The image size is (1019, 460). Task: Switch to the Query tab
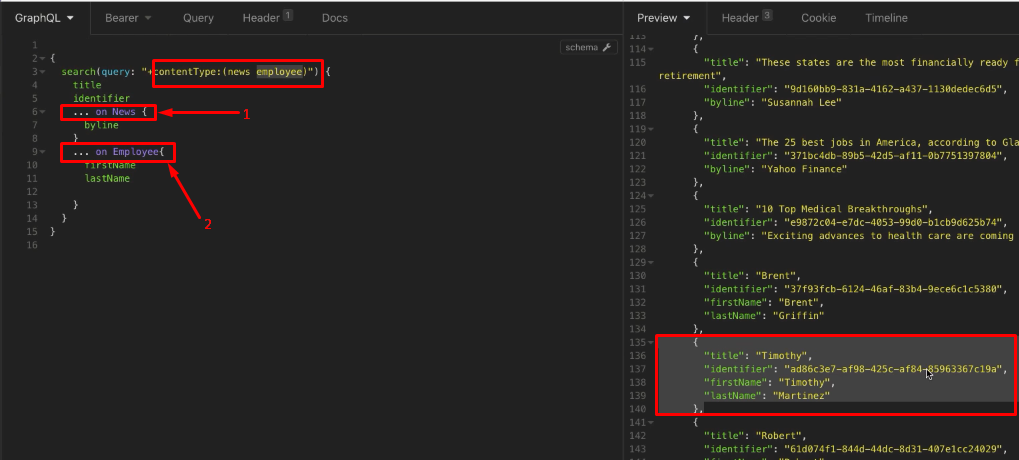click(198, 18)
